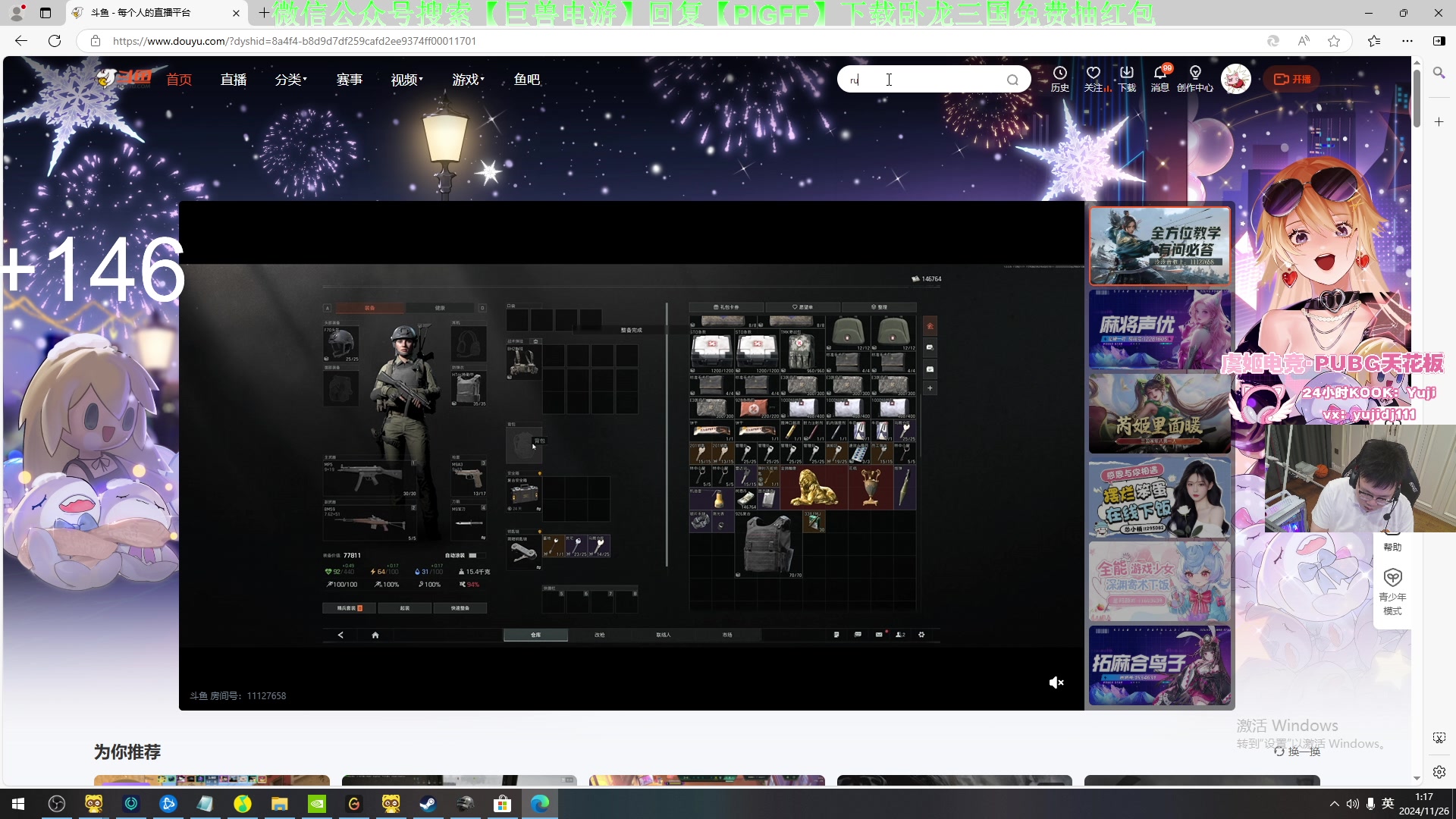1456x819 pixels.
Task: Click the Edge sidebar add plus icon
Action: (x=1439, y=121)
